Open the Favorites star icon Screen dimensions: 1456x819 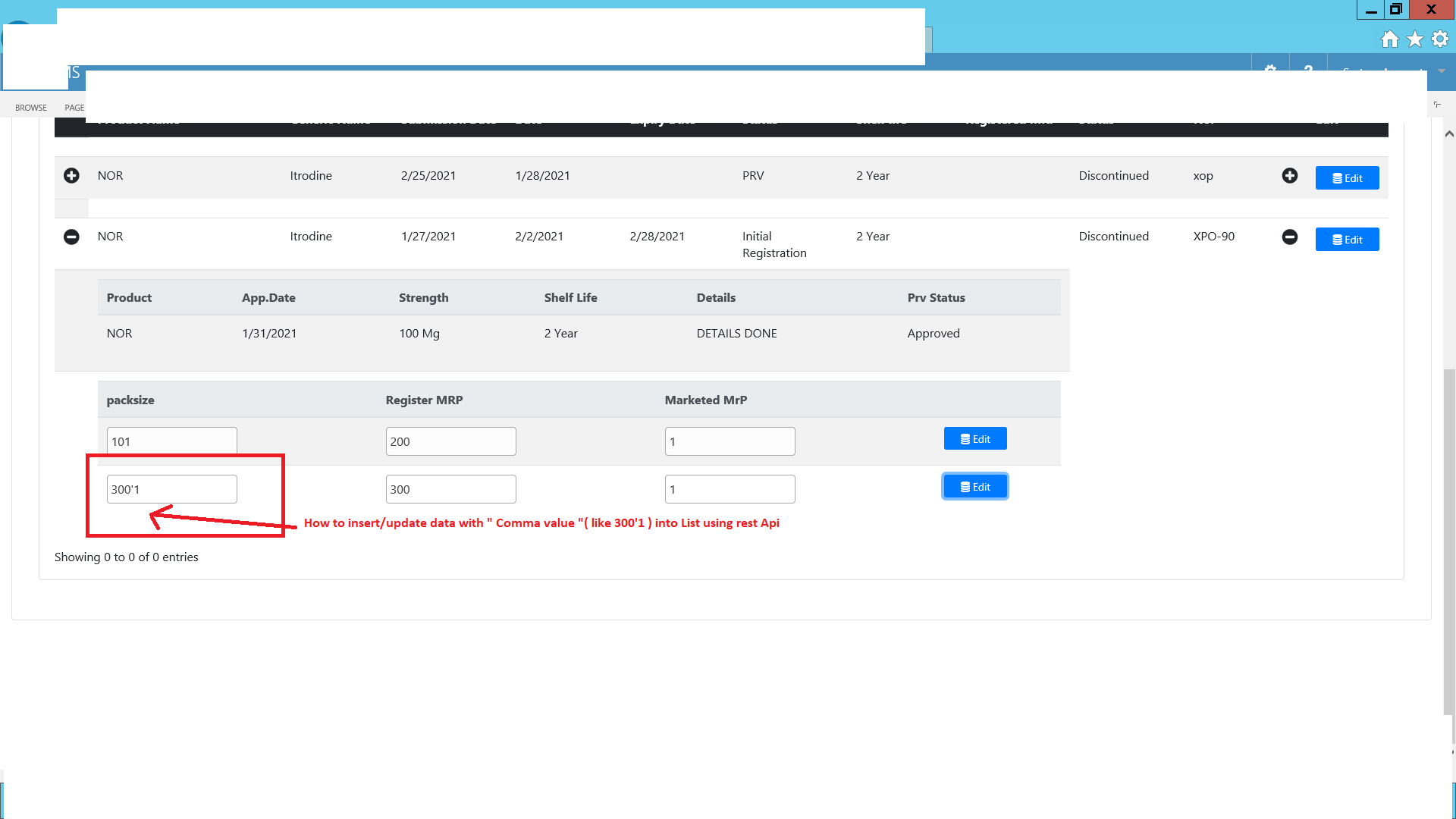pyautogui.click(x=1414, y=39)
